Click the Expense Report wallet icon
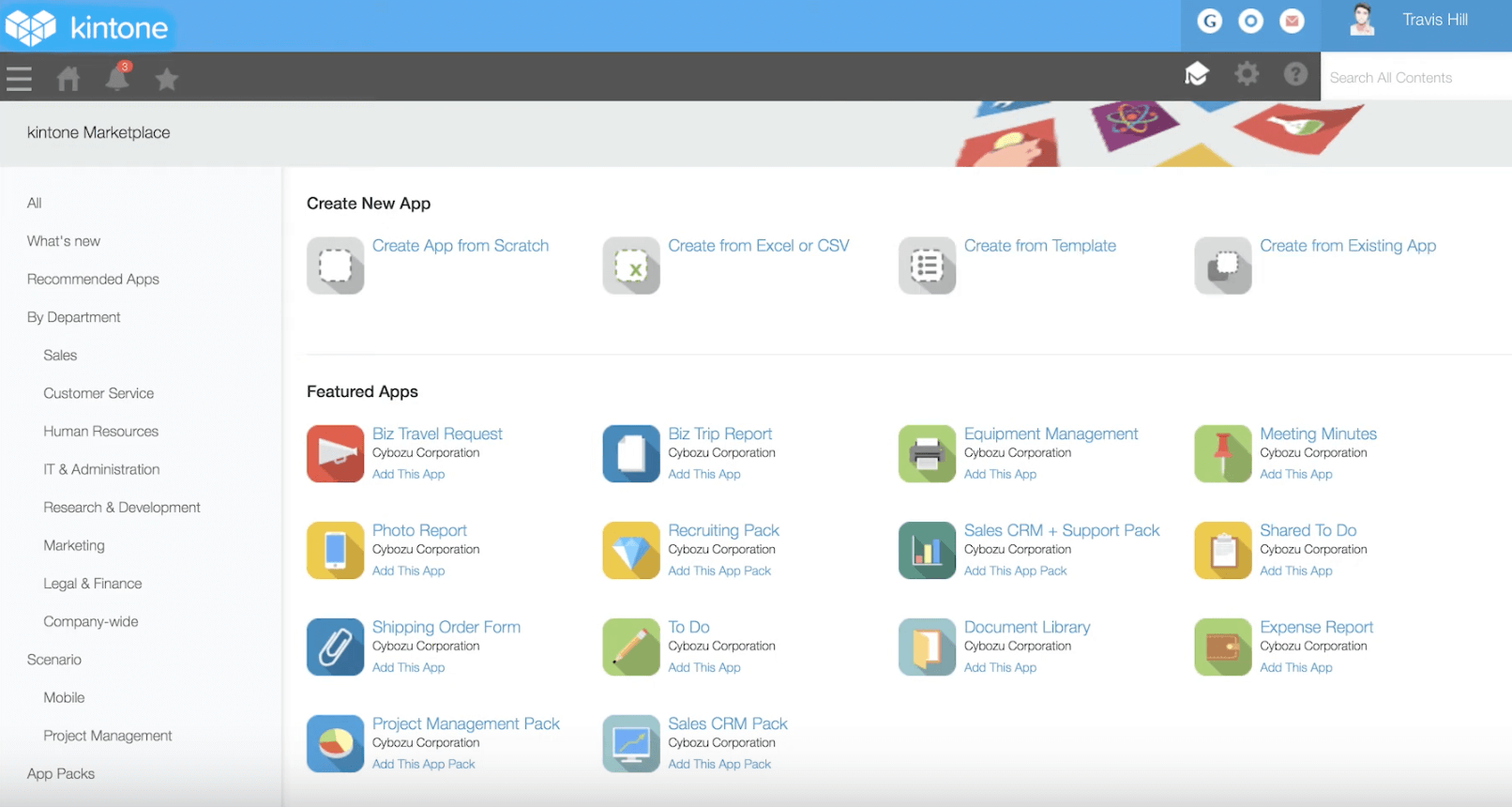 [x=1223, y=647]
